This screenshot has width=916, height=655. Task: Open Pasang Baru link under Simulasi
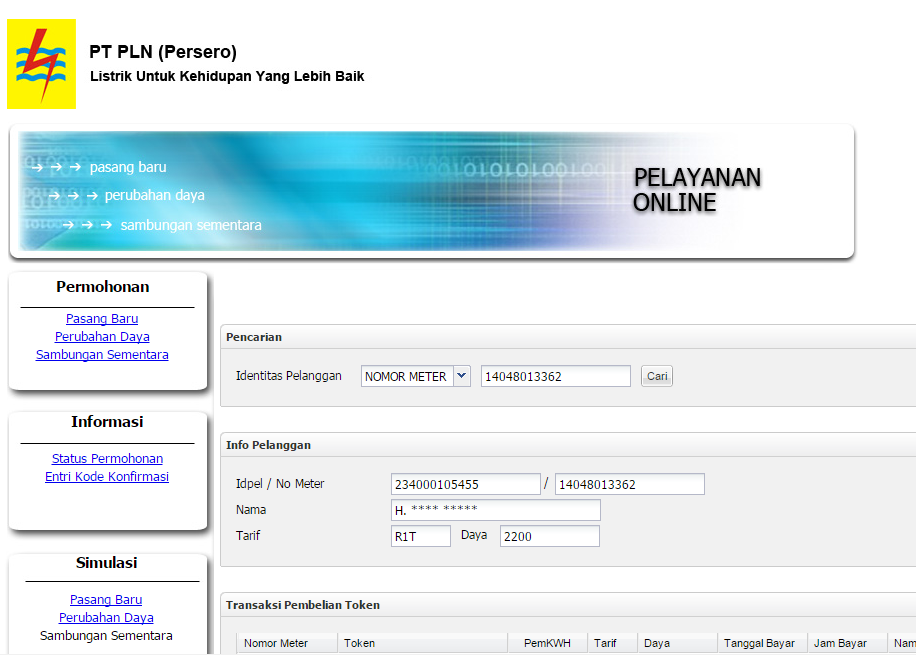[106, 599]
